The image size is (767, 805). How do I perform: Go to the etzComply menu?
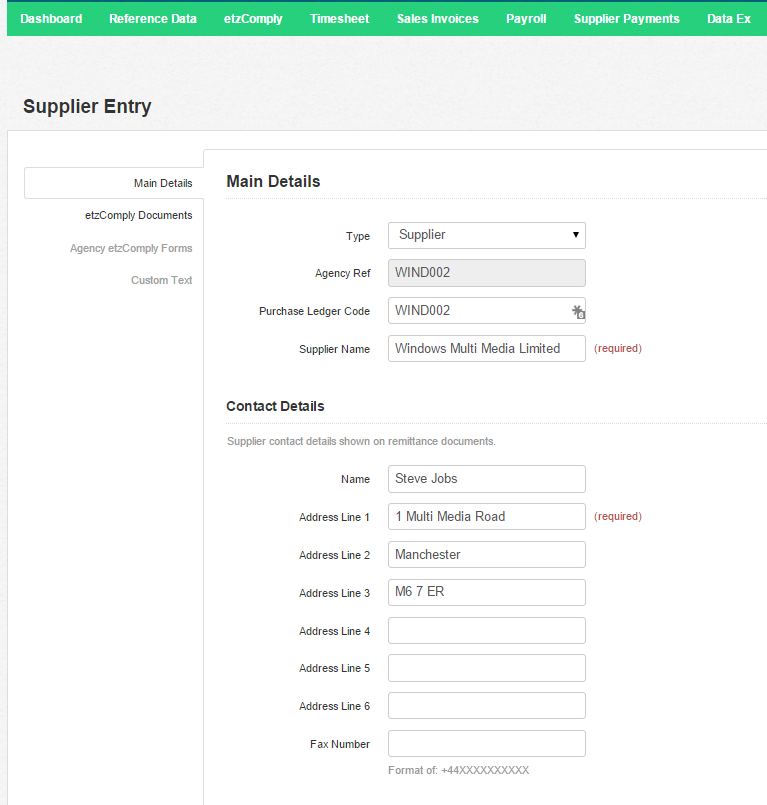tap(253, 19)
